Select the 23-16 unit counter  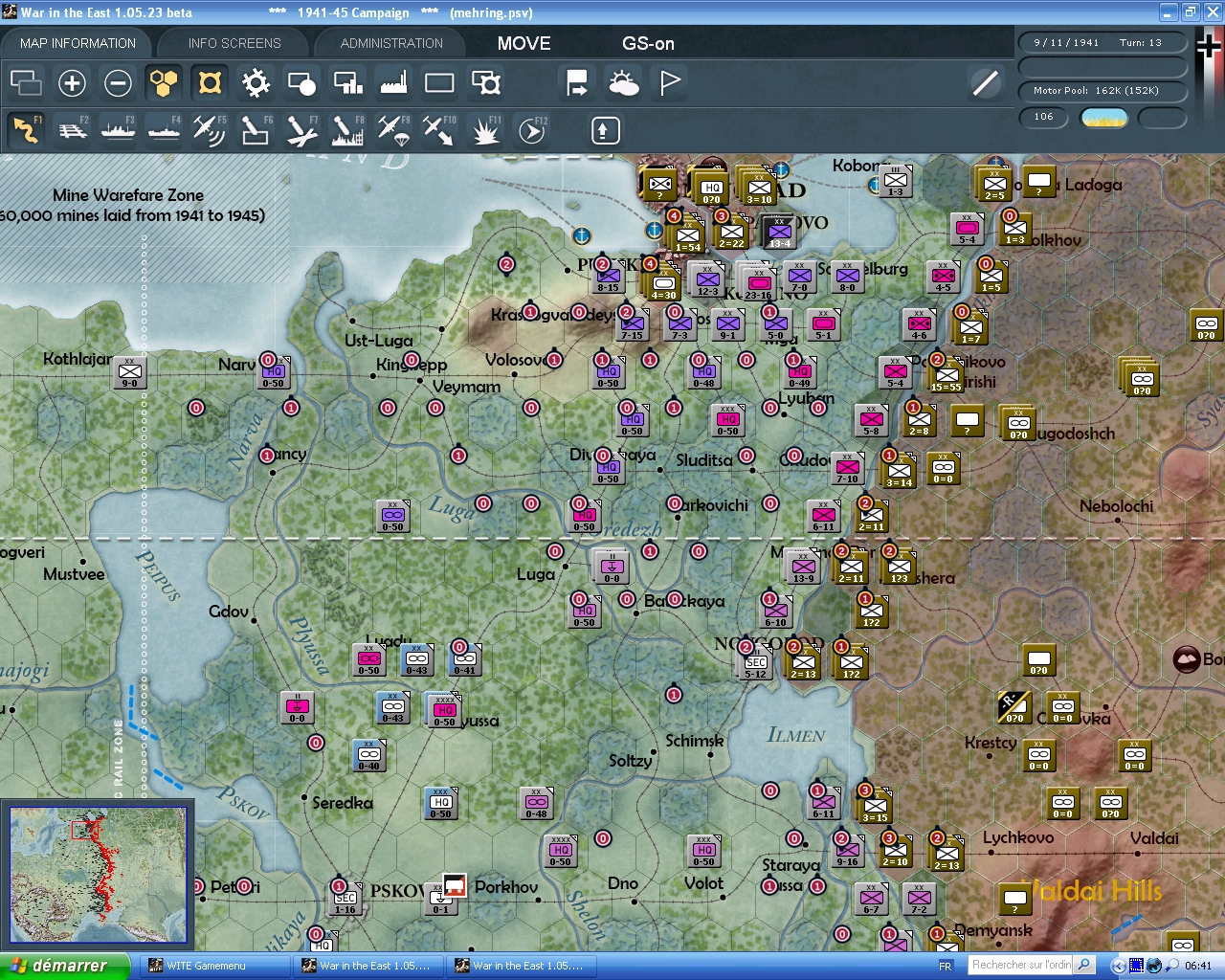click(x=758, y=283)
